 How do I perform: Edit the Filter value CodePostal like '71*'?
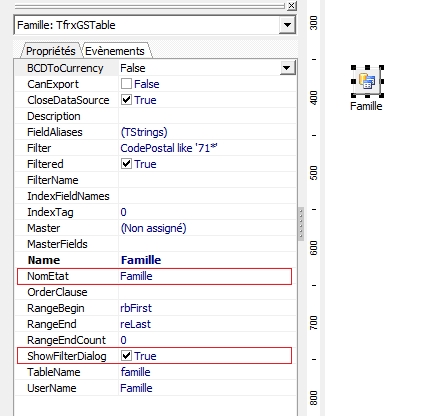[169, 148]
